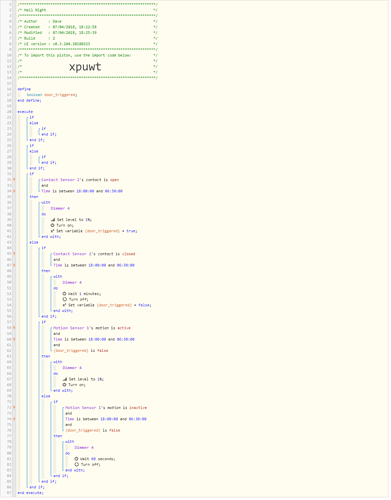The image size is (391, 500).
Task: Click trigger bolt icon on line 60
Action: tap(14, 340)
